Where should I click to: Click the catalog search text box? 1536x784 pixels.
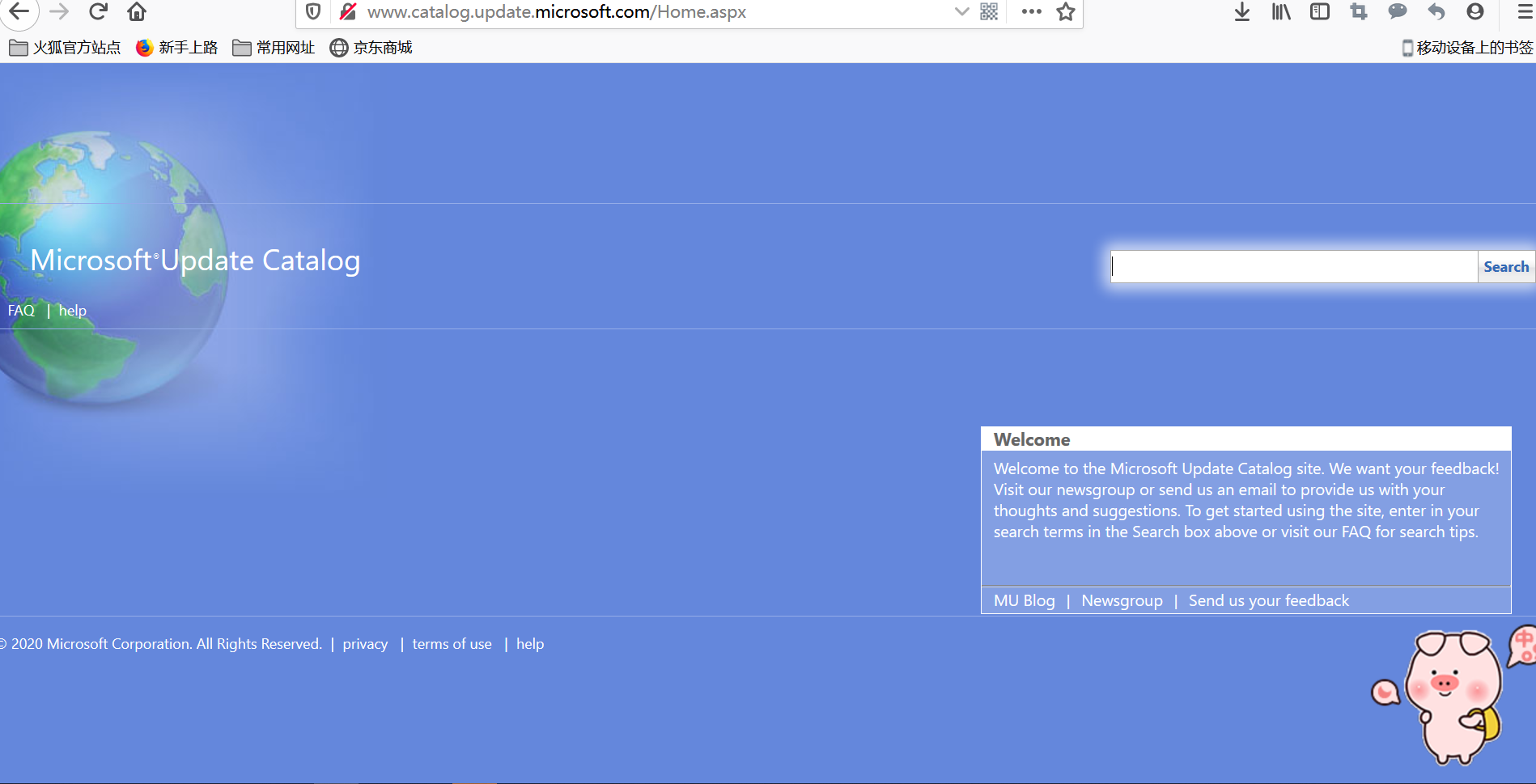click(x=1294, y=266)
